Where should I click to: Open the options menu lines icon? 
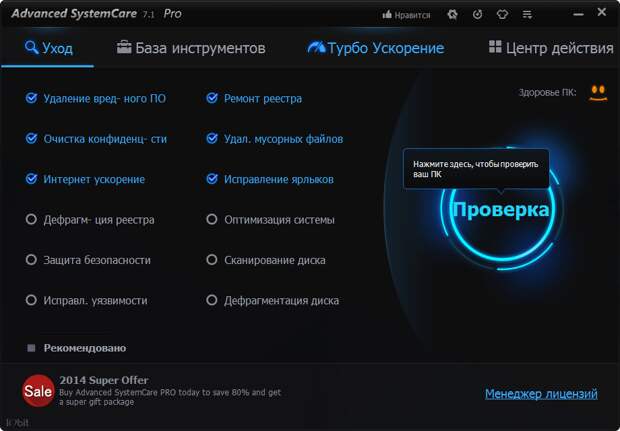[x=527, y=15]
